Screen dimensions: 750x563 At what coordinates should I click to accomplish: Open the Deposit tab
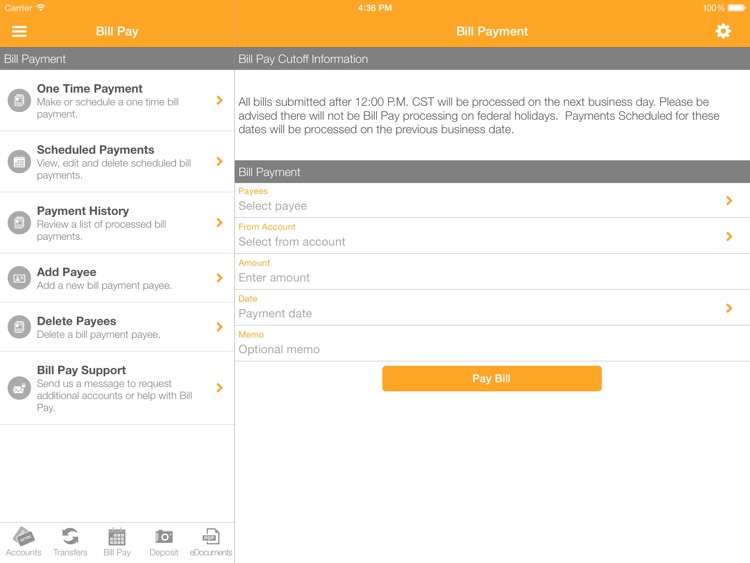pos(164,542)
